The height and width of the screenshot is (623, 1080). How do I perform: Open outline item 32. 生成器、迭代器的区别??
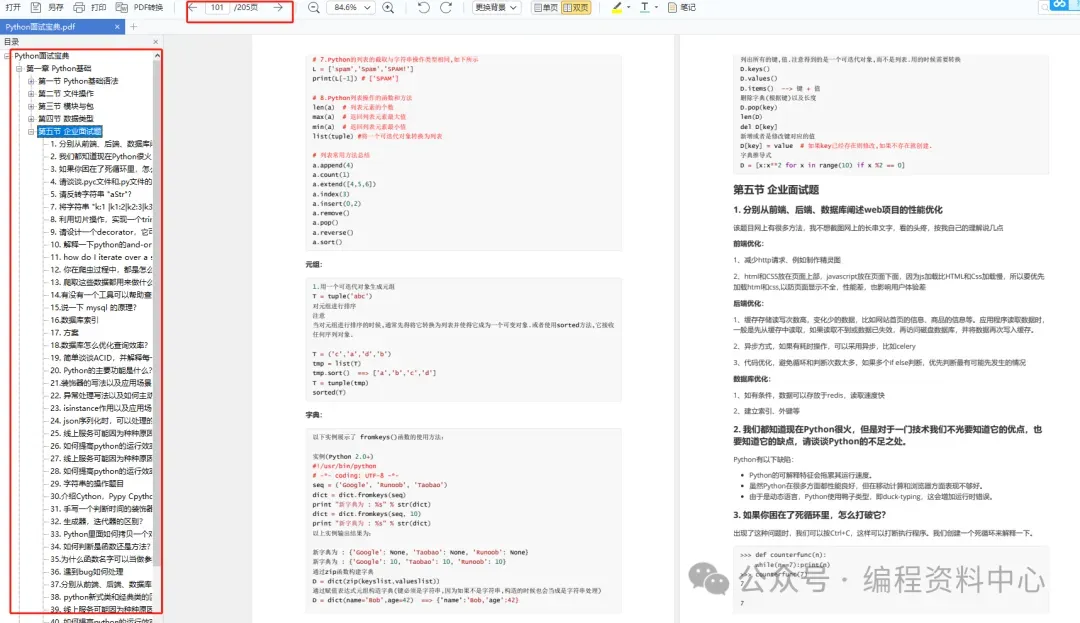pyautogui.click(x=96, y=521)
